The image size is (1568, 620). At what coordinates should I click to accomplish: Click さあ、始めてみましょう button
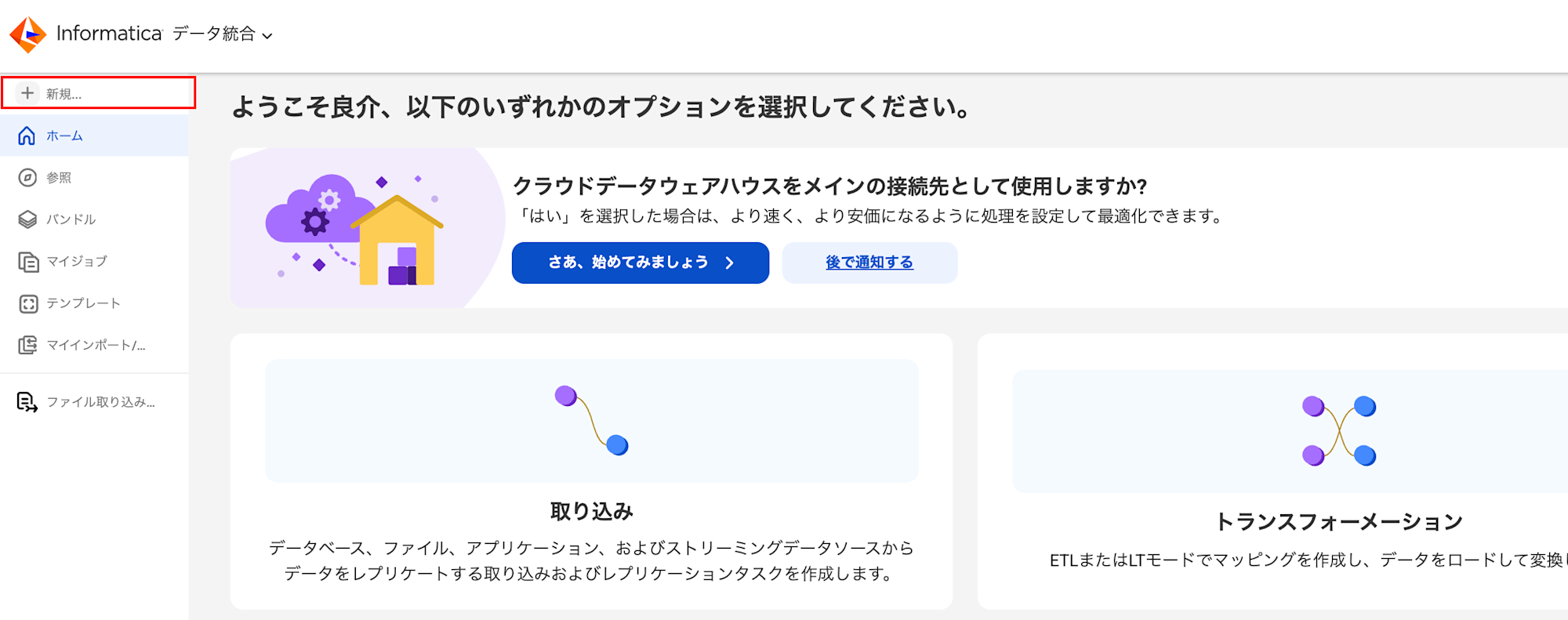tap(640, 263)
